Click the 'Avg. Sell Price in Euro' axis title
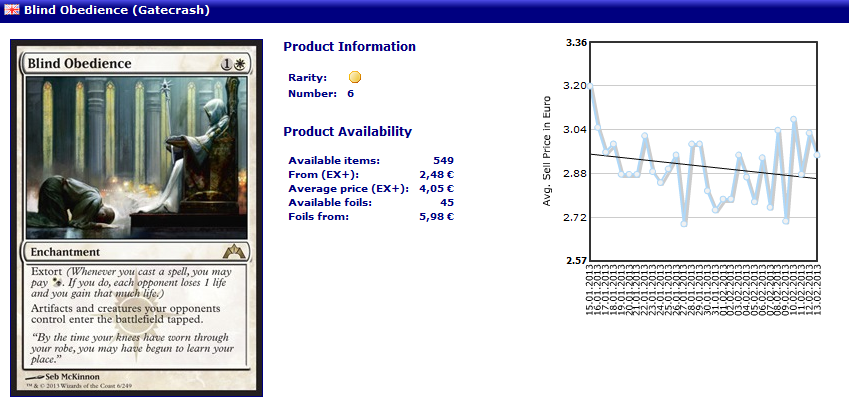Image resolution: width=849 pixels, height=404 pixels. point(547,151)
